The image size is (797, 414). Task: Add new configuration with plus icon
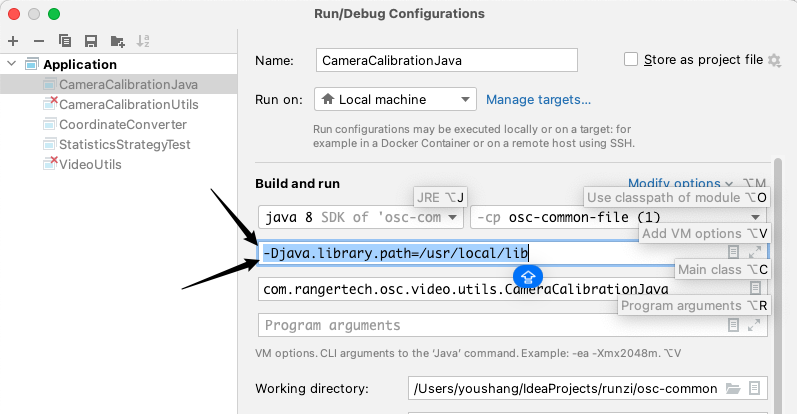[13, 41]
